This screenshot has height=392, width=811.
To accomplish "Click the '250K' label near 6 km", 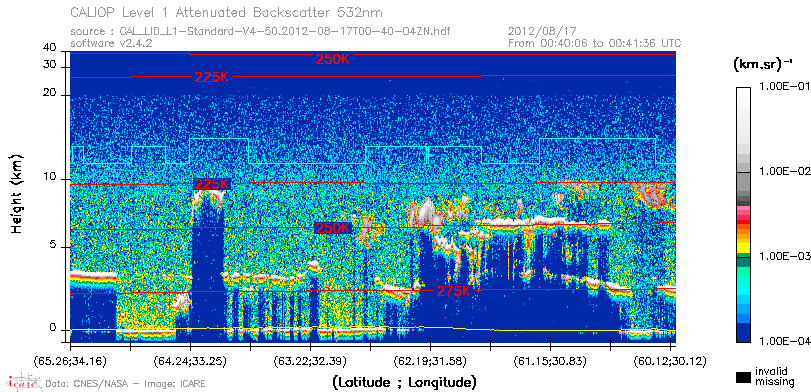I will [x=333, y=228].
